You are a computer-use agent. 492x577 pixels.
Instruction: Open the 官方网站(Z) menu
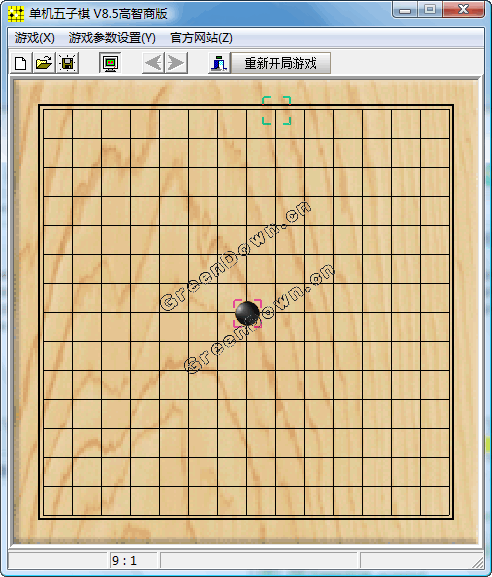click(201, 38)
